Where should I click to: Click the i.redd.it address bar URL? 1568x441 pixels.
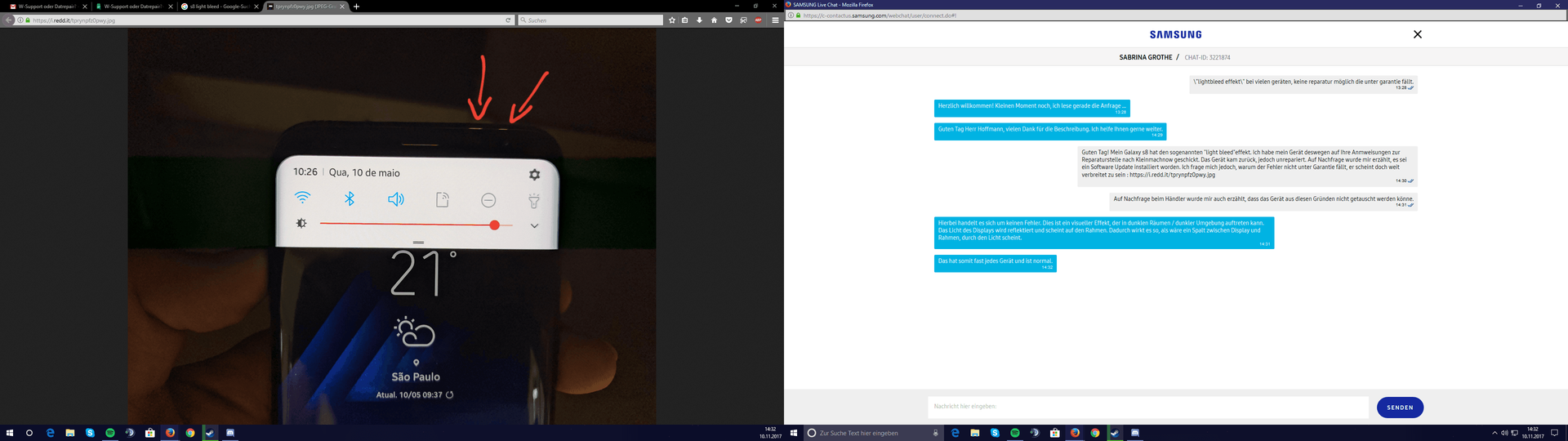[74, 20]
